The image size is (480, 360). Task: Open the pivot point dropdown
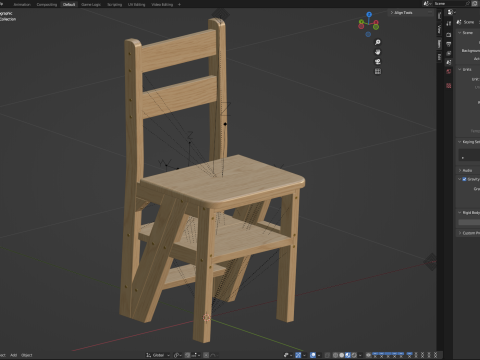[x=178, y=355]
